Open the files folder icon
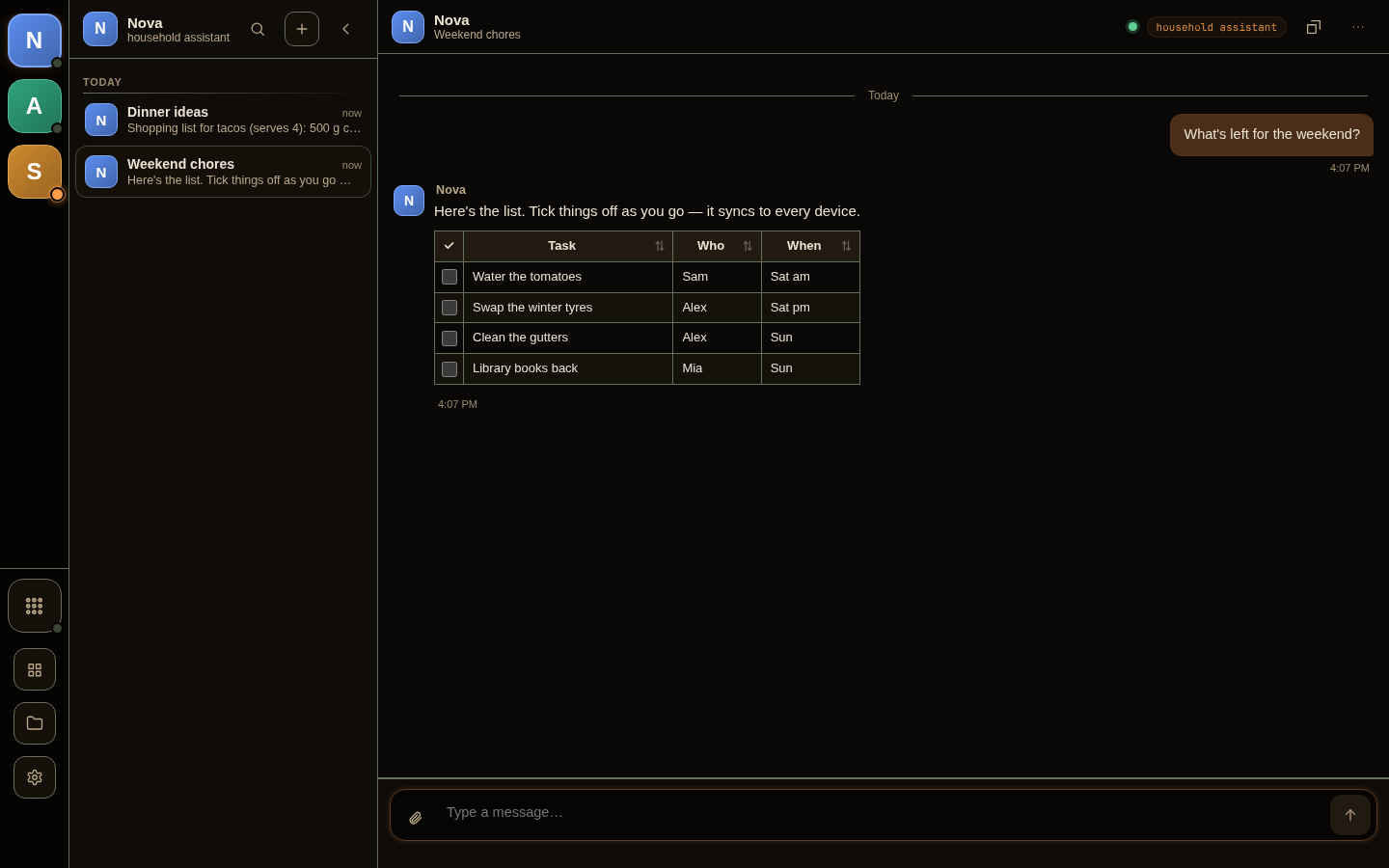The height and width of the screenshot is (868, 1389). click(x=35, y=723)
